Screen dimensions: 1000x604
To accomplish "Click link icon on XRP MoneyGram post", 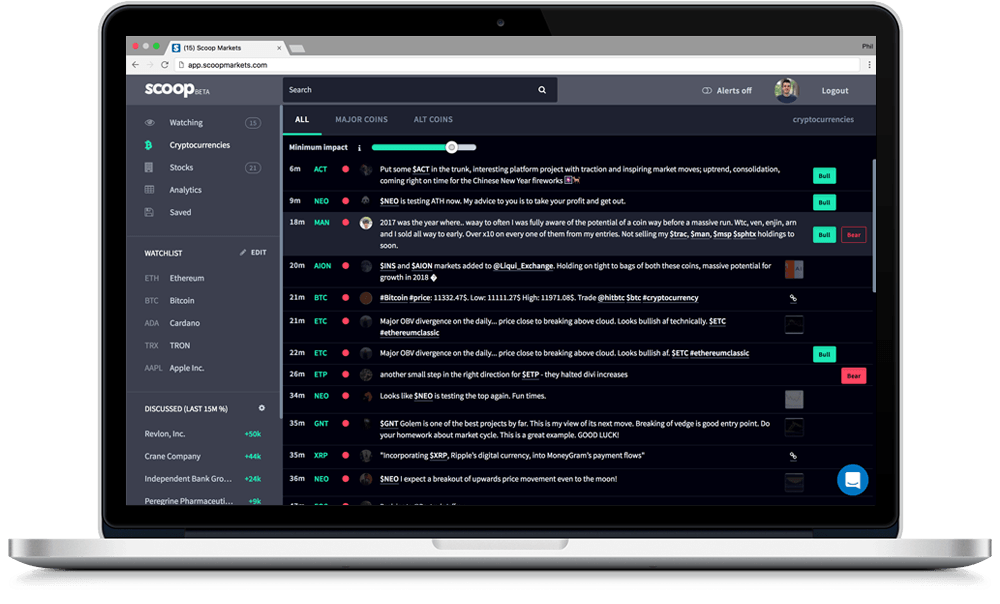I will (x=793, y=456).
